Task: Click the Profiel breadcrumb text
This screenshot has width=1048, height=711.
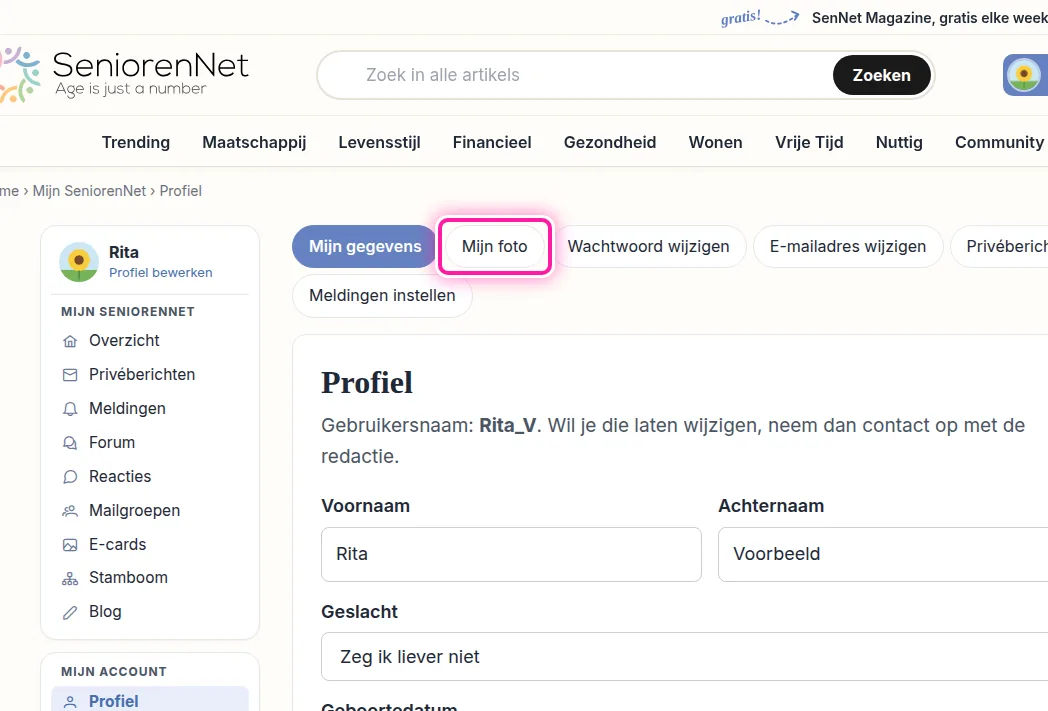Action: pos(180,191)
